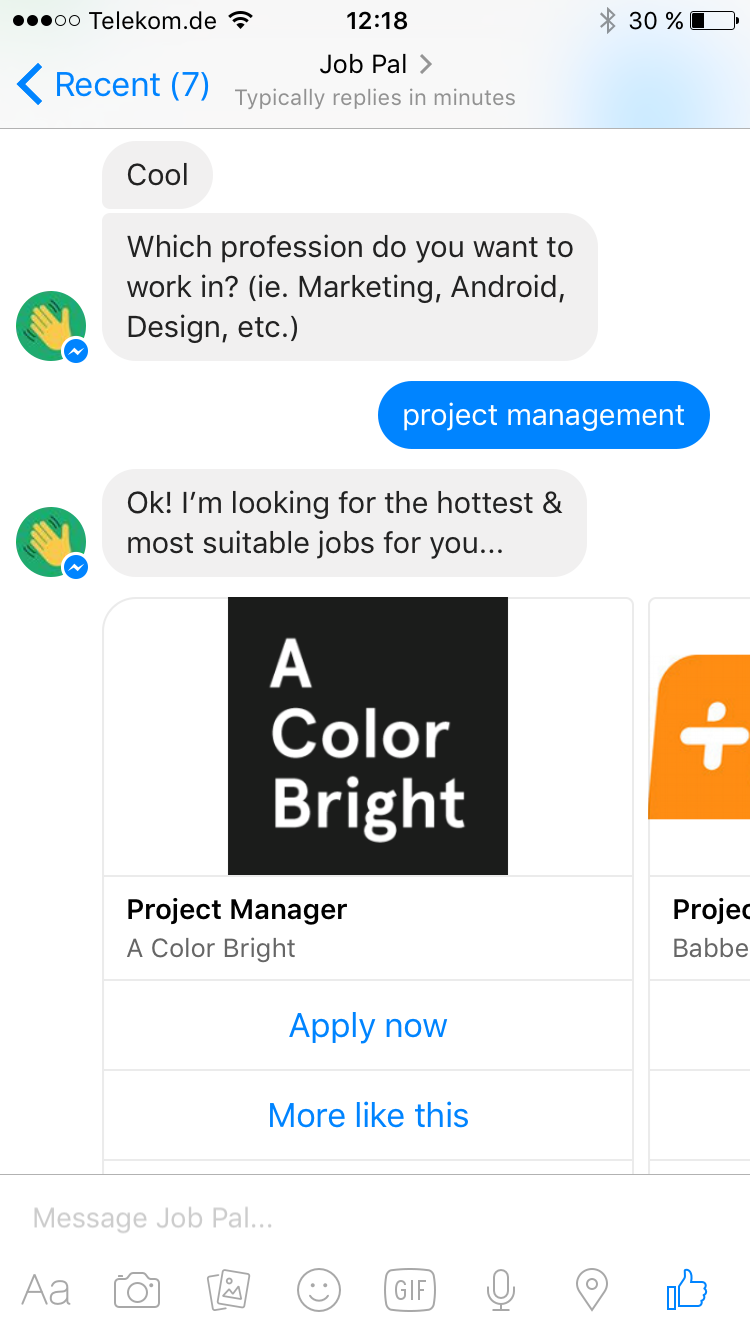Tap More like this button
Image resolution: width=750 pixels, height=1334 pixels.
(x=368, y=1116)
